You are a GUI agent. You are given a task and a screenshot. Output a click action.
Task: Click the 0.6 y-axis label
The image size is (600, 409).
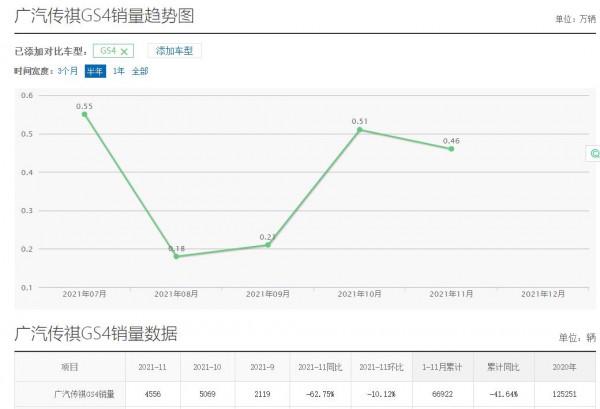(x=27, y=95)
